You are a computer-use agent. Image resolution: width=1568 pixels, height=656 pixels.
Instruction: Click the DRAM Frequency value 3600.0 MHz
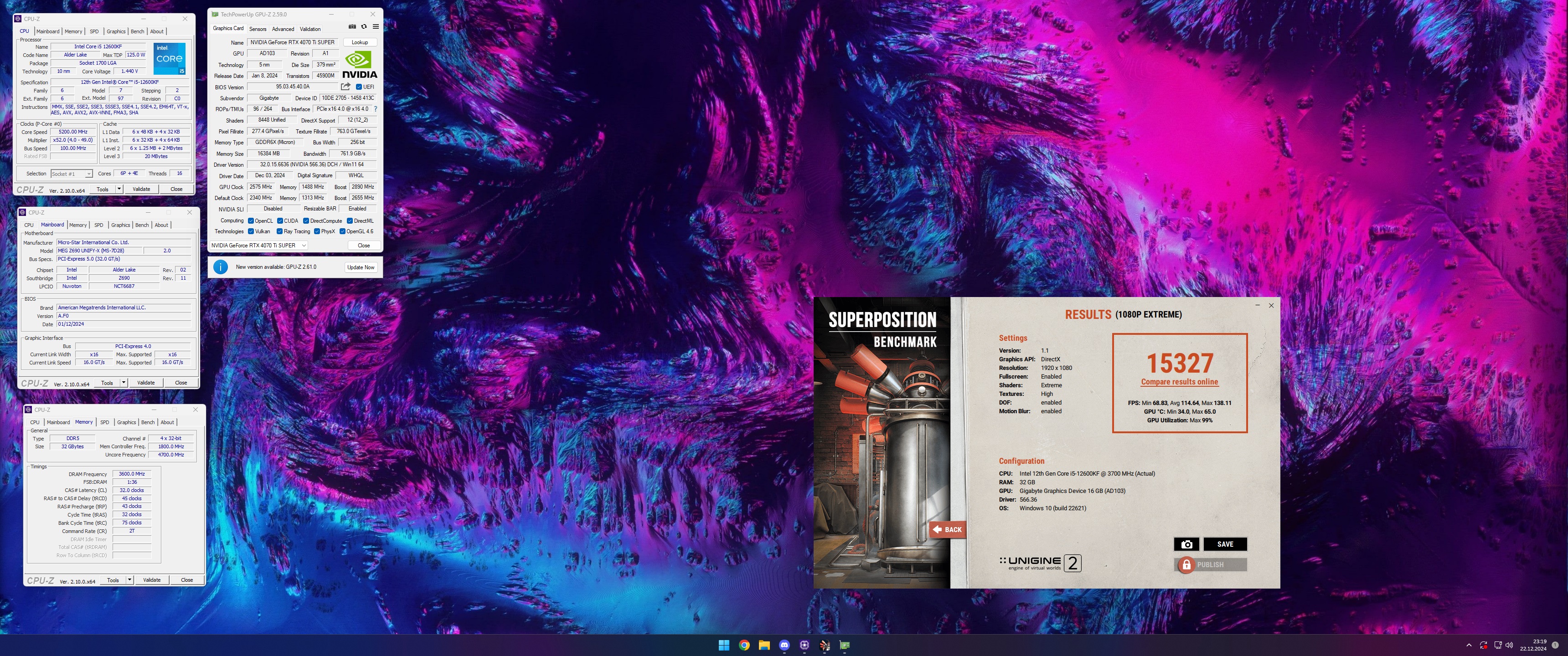pos(132,474)
